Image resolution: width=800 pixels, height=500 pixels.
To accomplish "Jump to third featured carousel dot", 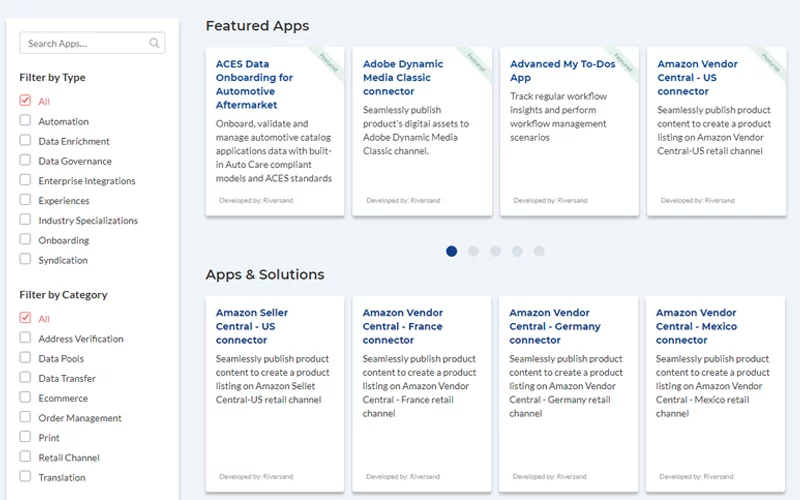I will pos(495,251).
